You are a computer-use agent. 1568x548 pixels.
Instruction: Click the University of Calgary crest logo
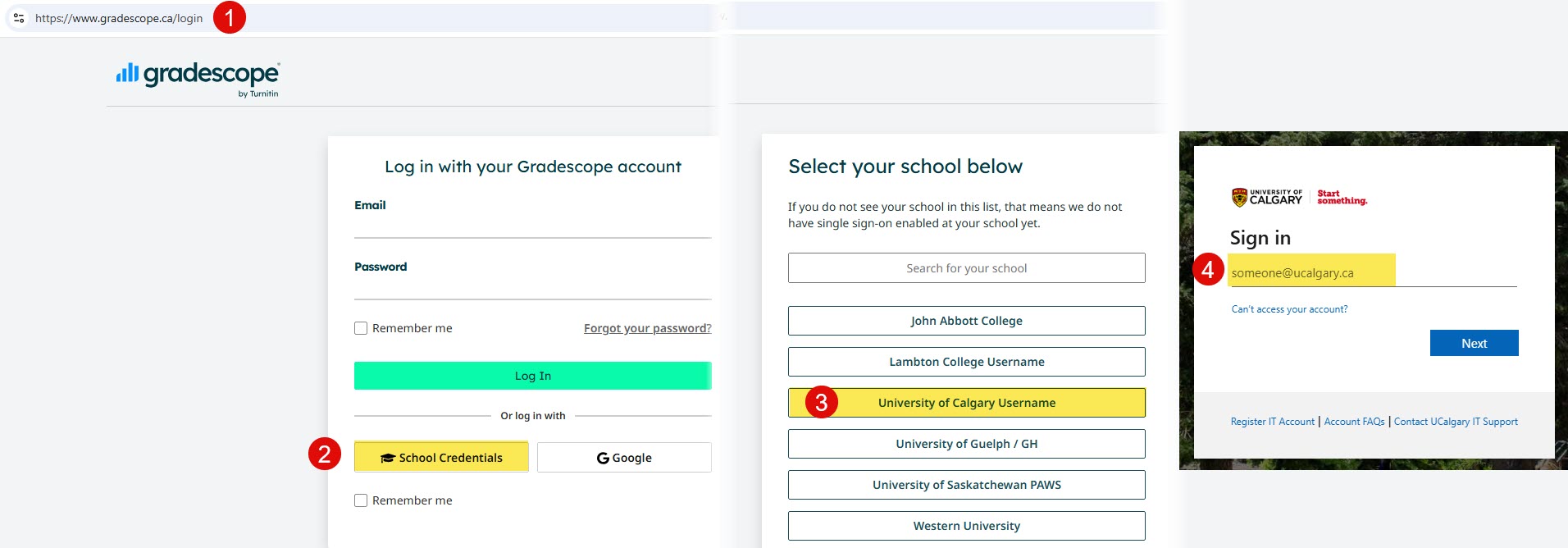tap(1239, 197)
